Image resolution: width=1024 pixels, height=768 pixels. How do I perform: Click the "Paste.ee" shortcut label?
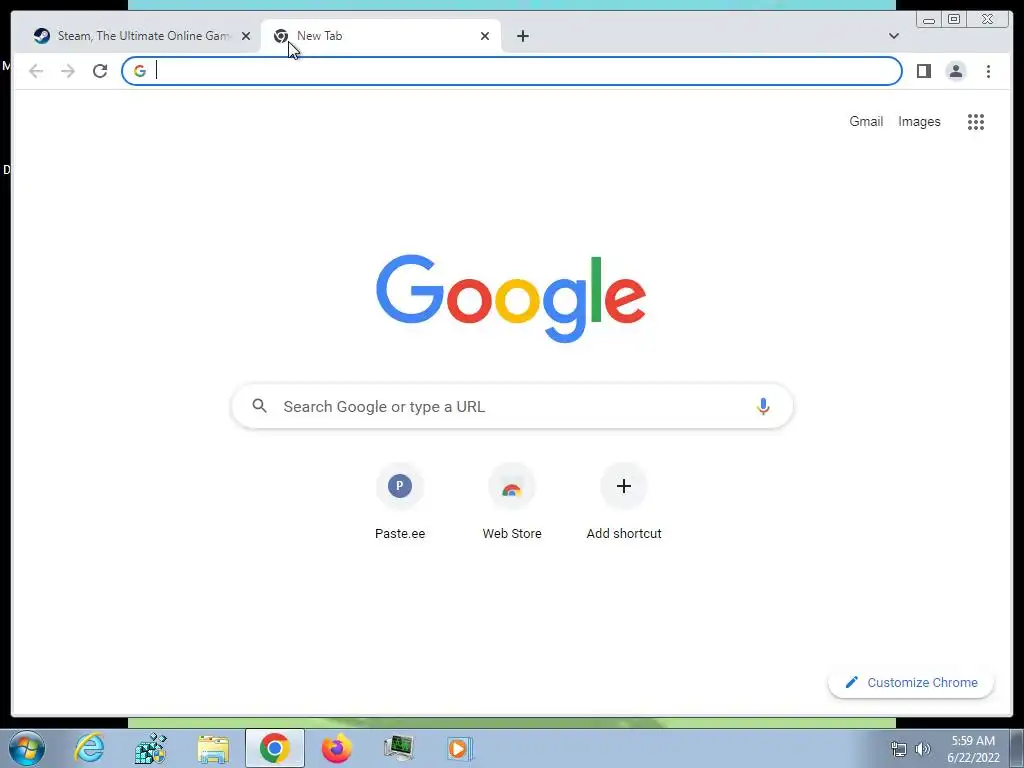400,534
